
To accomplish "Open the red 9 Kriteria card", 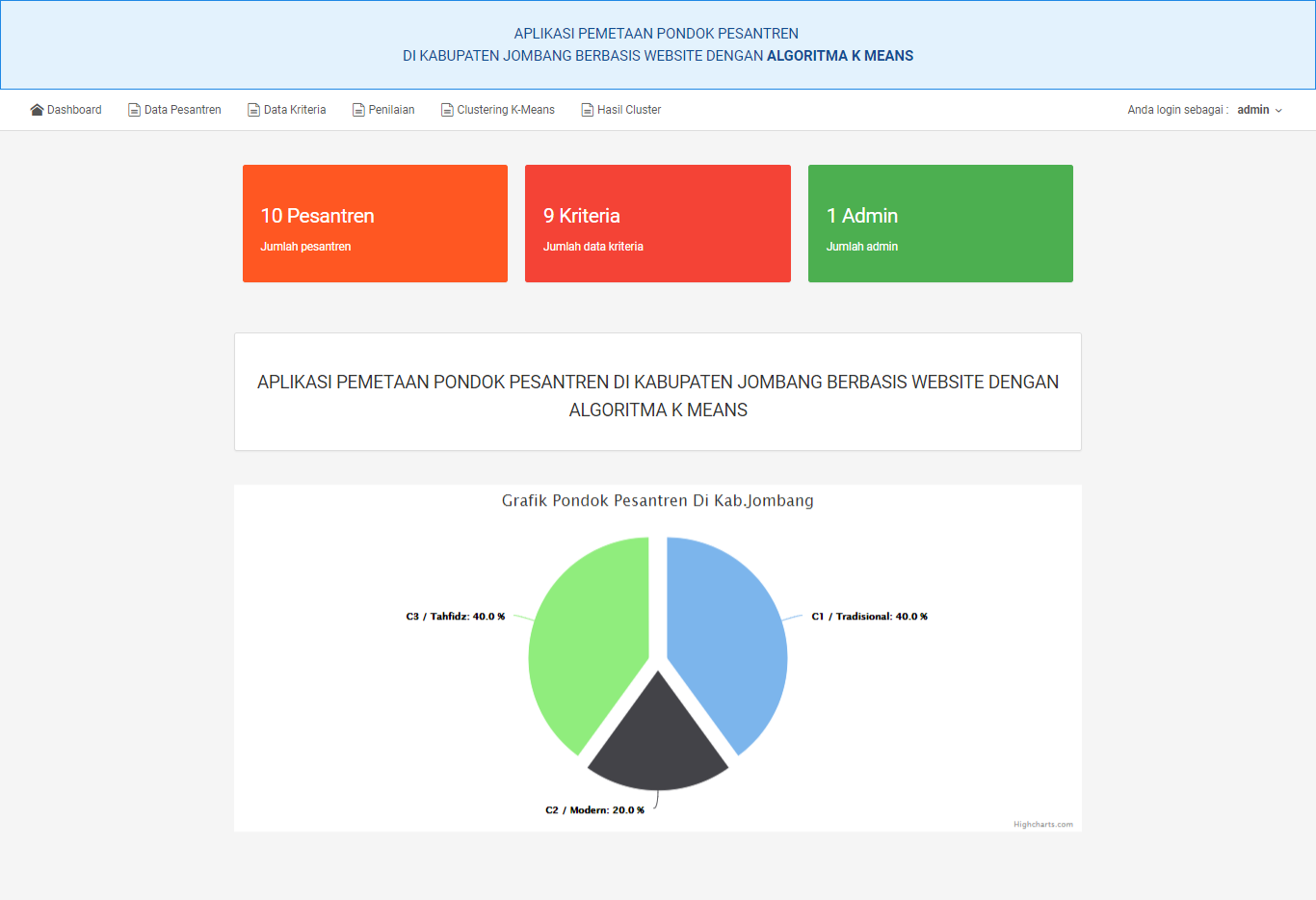I will click(x=658, y=224).
